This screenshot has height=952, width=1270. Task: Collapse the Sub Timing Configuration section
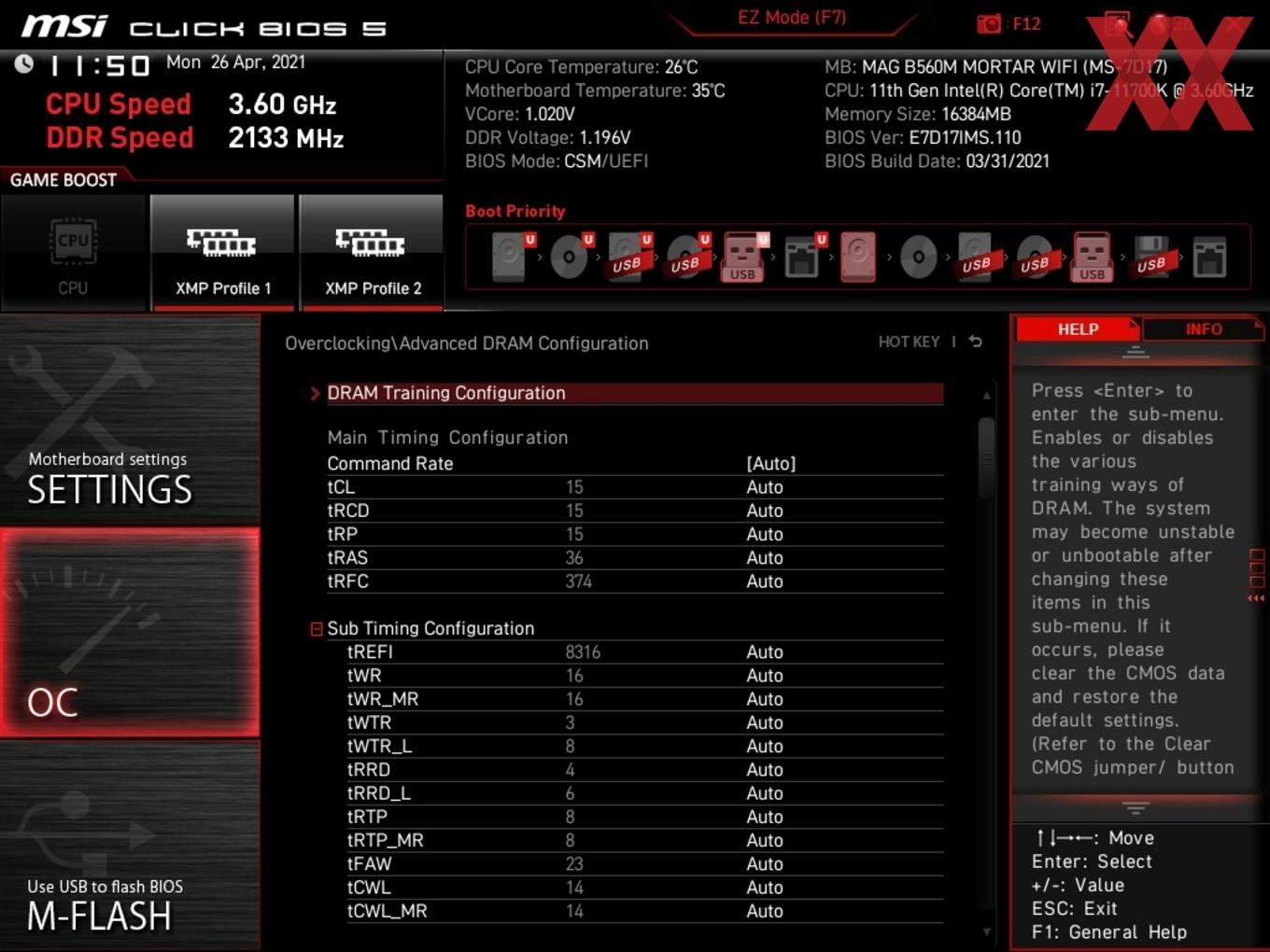317,629
